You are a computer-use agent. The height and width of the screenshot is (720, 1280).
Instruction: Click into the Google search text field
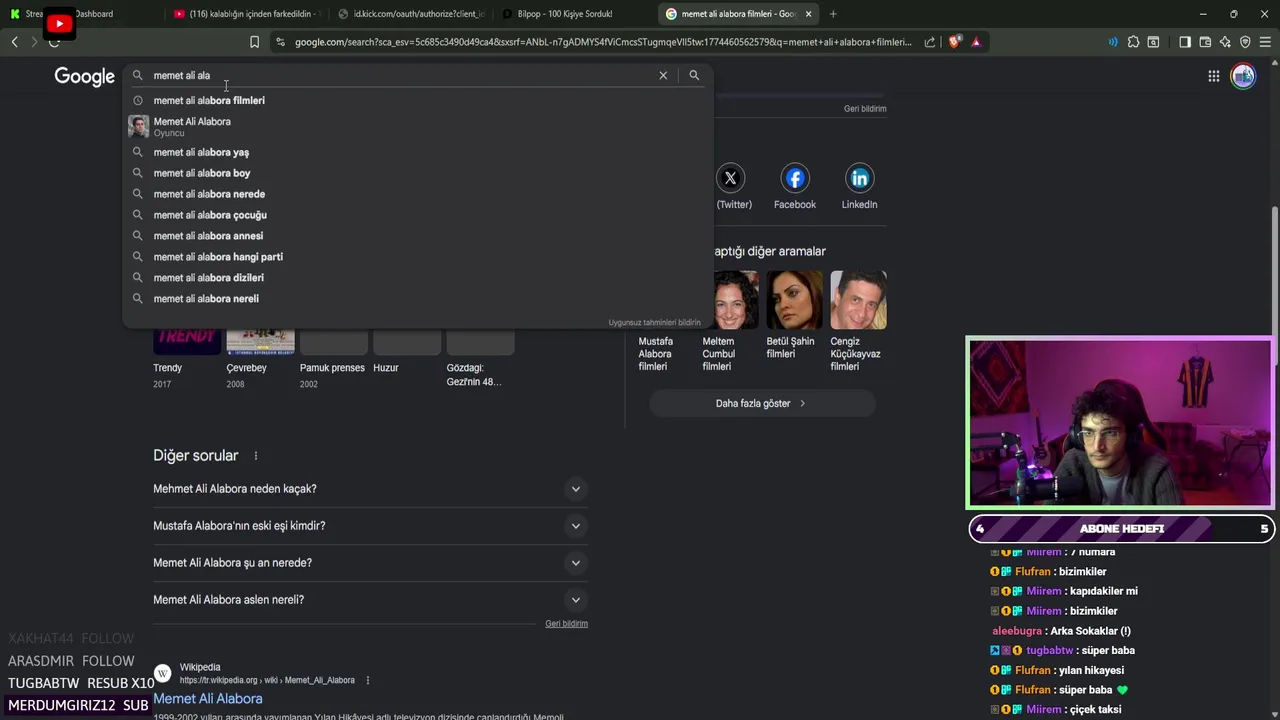click(400, 75)
